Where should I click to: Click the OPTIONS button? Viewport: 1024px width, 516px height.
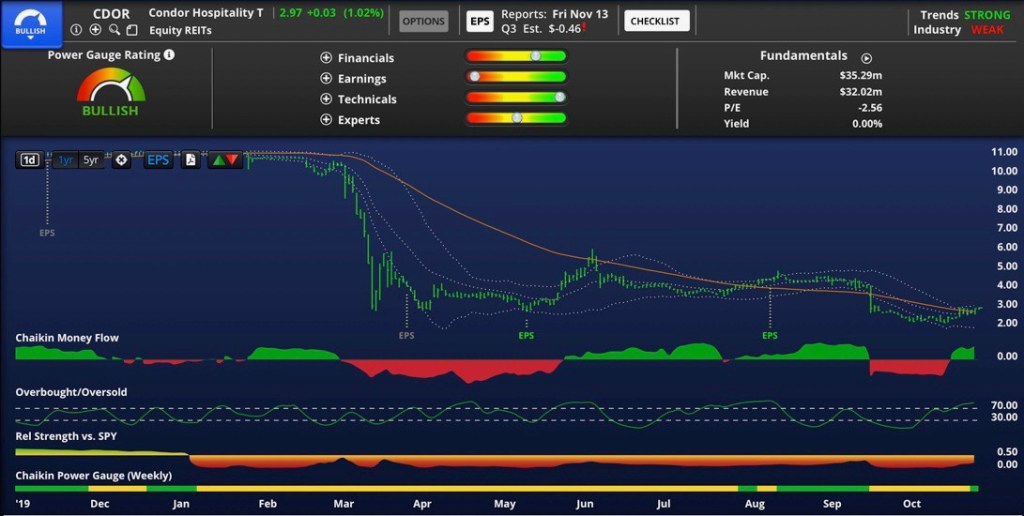coord(423,21)
